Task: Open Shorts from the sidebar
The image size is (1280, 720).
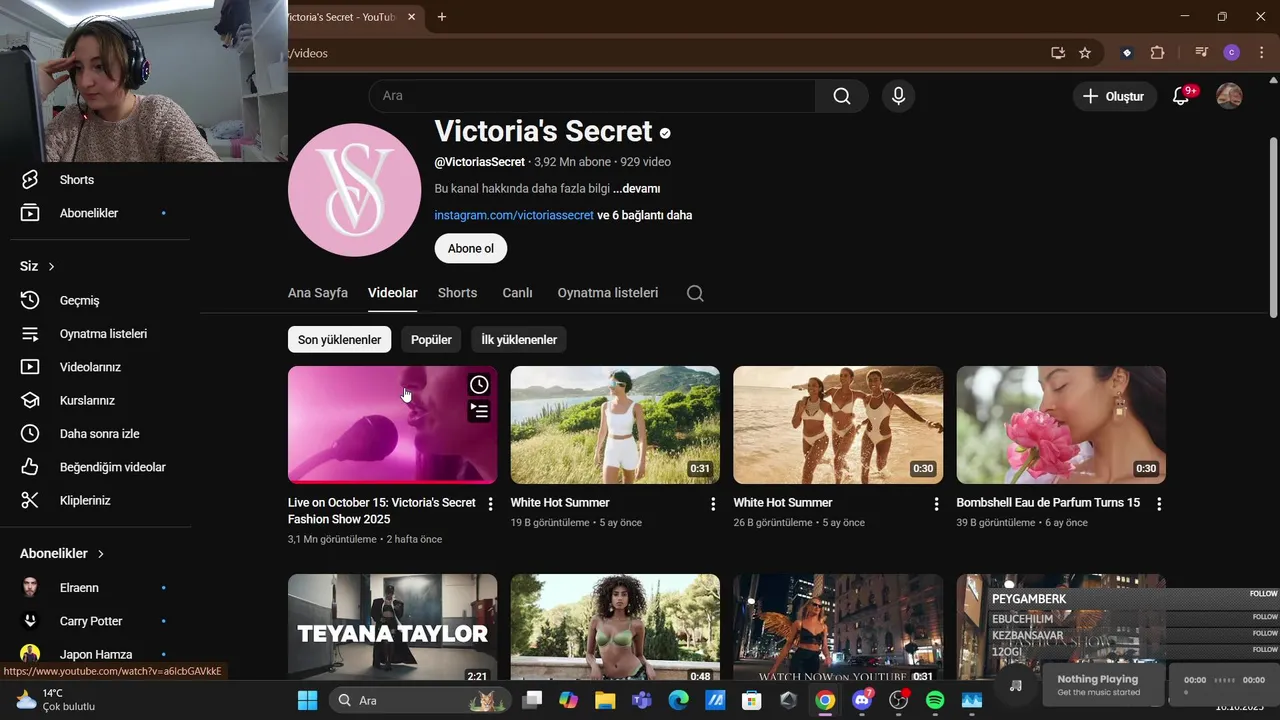Action: pyautogui.click(x=76, y=180)
